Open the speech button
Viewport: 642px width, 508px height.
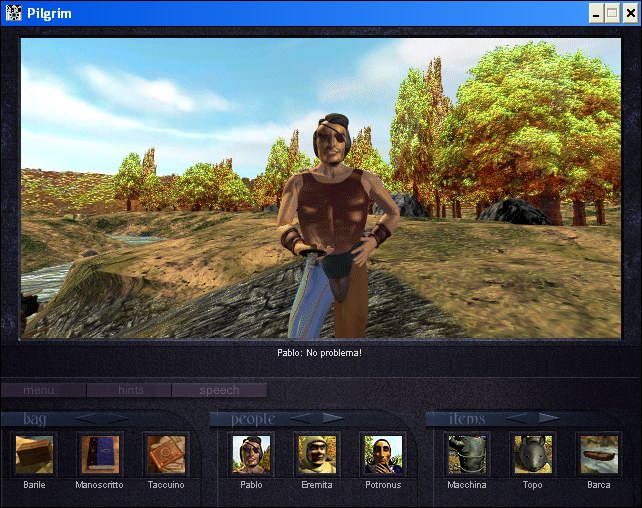219,390
